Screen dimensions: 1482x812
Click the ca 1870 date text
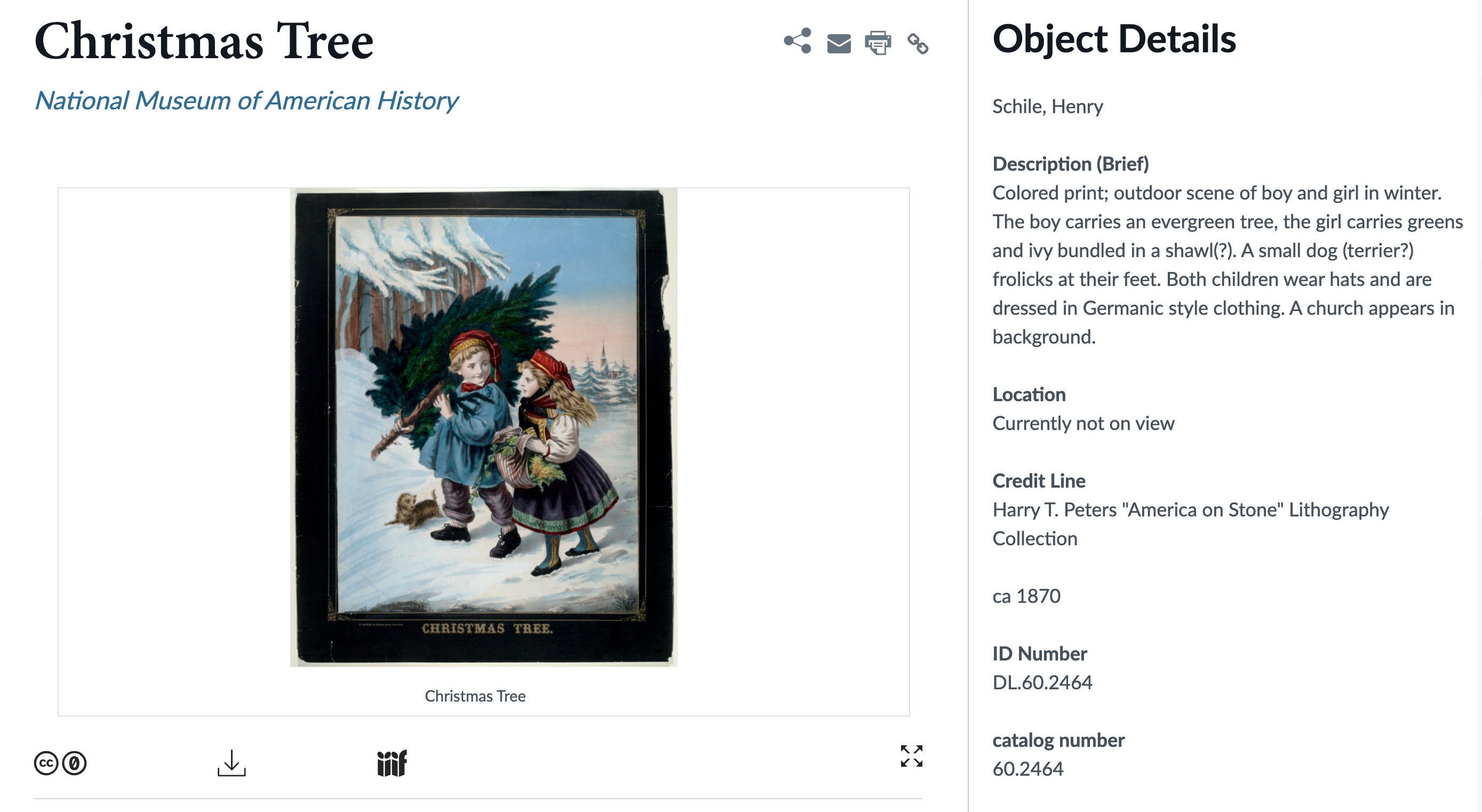[1026, 596]
